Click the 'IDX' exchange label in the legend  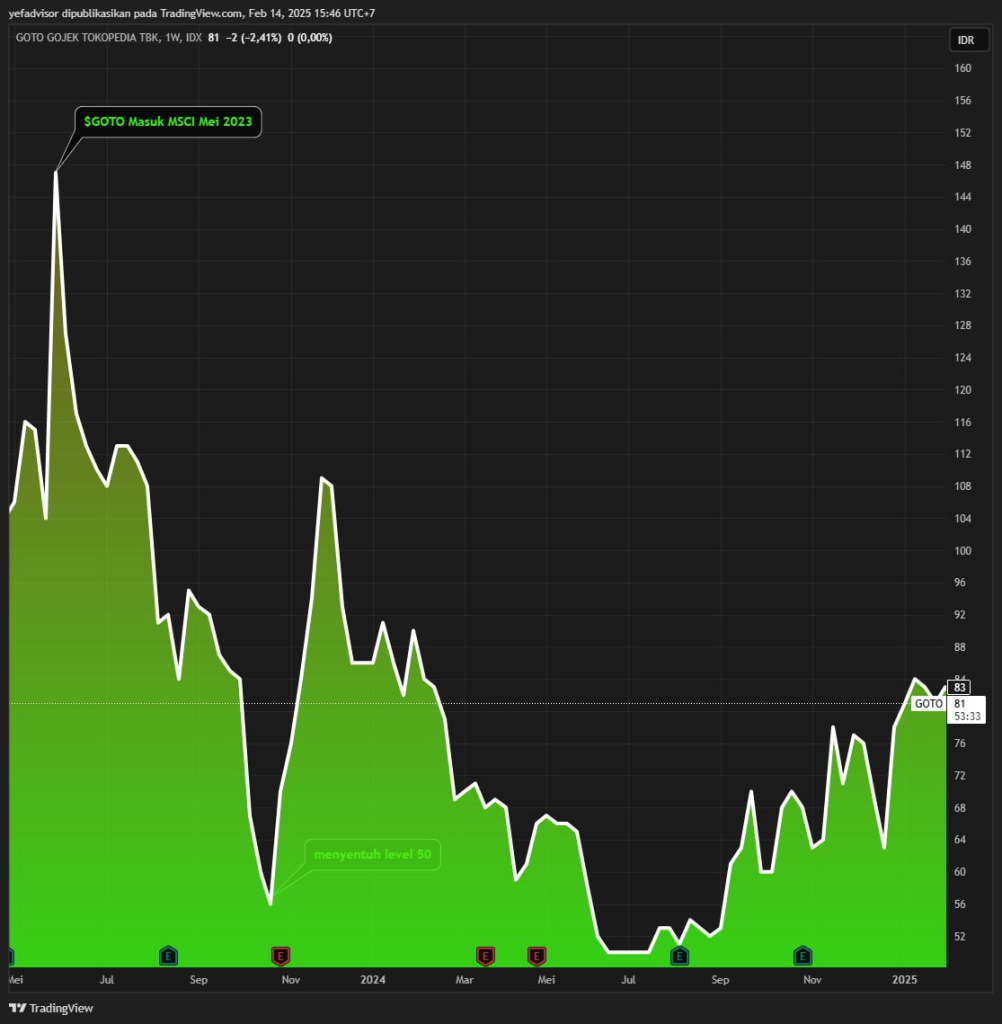[x=193, y=38]
